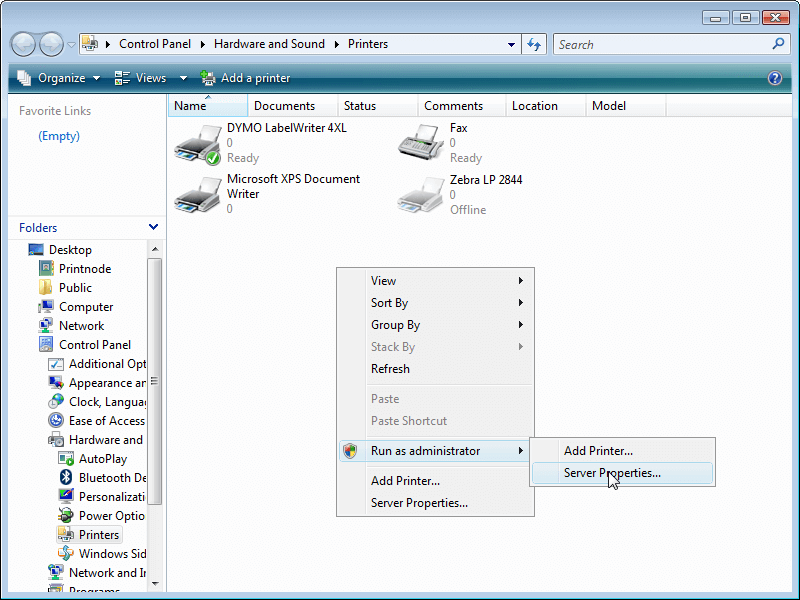This screenshot has height=600, width=800.
Task: Click the address bar location icon
Action: 90,44
